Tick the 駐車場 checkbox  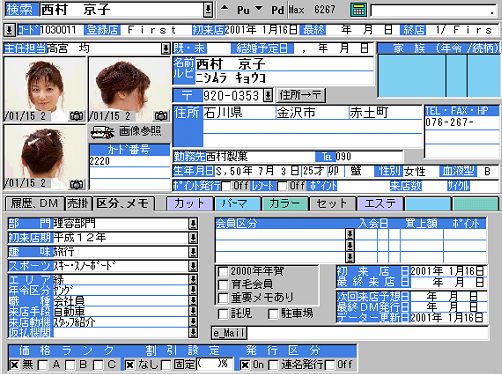(x=273, y=313)
